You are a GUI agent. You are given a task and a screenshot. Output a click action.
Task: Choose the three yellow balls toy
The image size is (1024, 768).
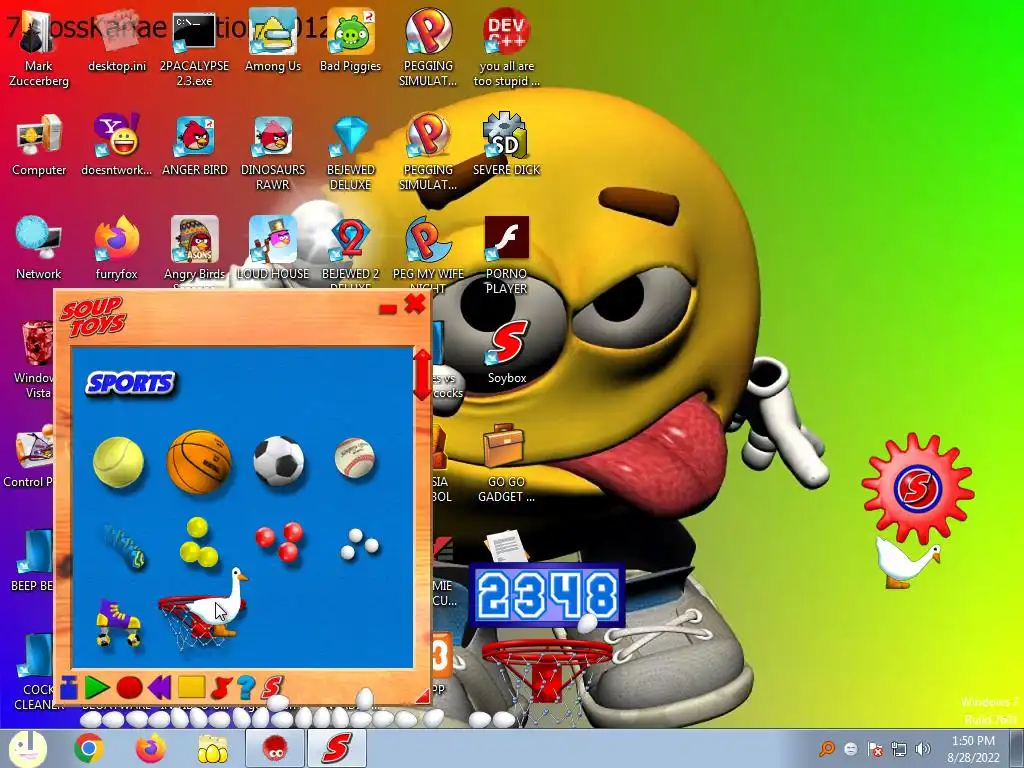pos(199,542)
